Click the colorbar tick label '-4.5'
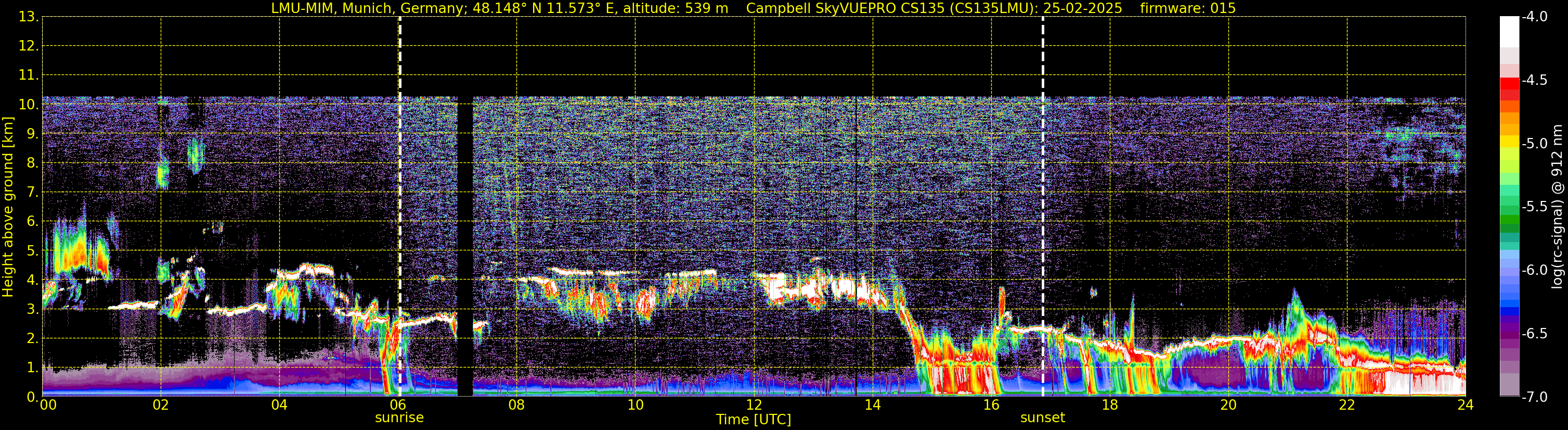 click(1534, 80)
